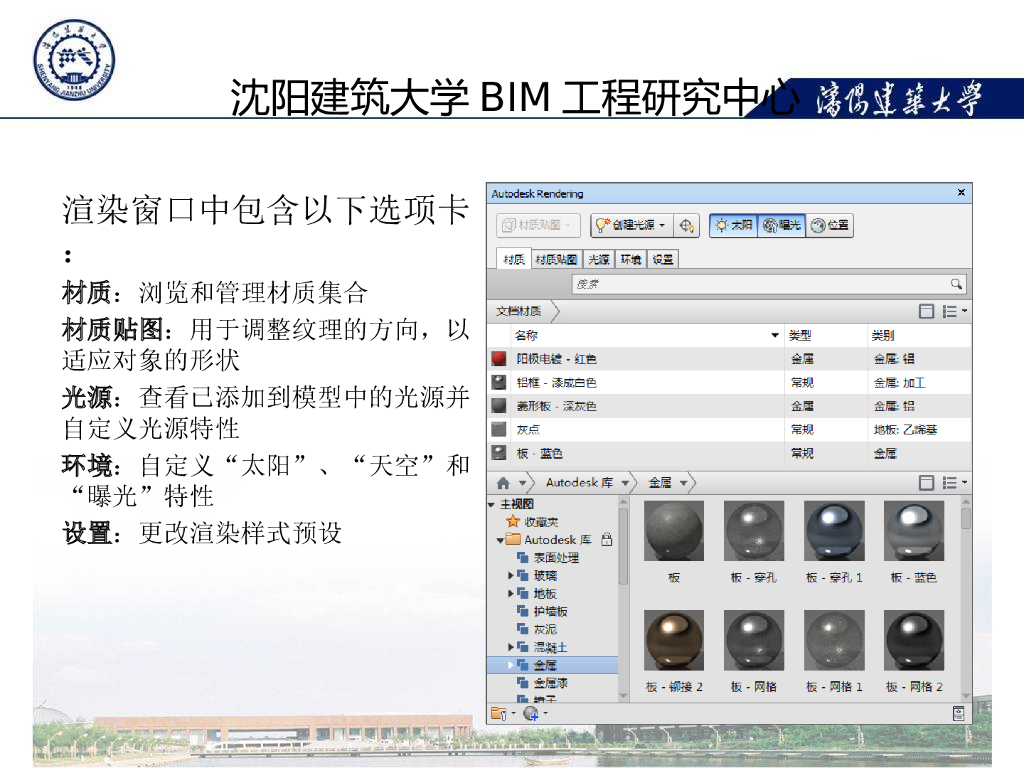This screenshot has width=1024, height=768.
Task: Click the tree panel vertical scrollbar
Action: coord(623,599)
